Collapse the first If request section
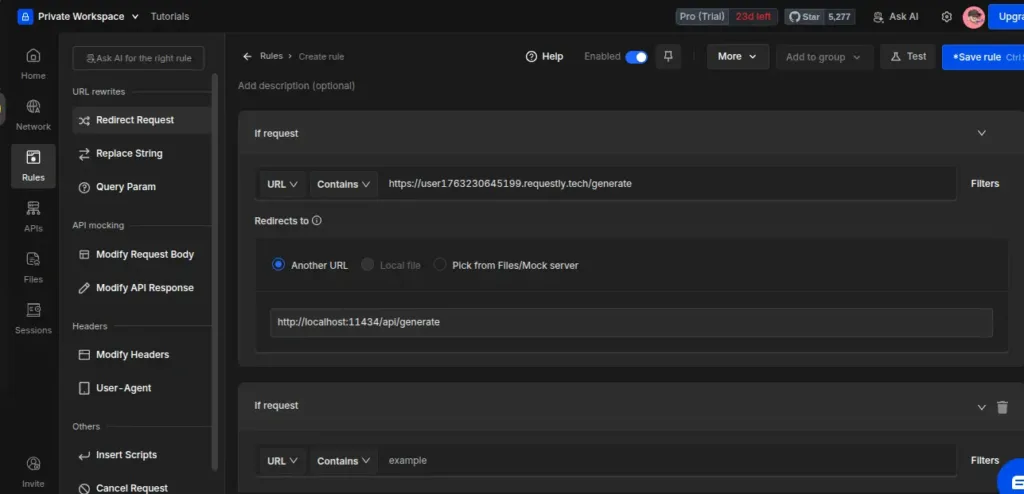Viewport: 1024px width, 494px height. pyautogui.click(x=981, y=133)
